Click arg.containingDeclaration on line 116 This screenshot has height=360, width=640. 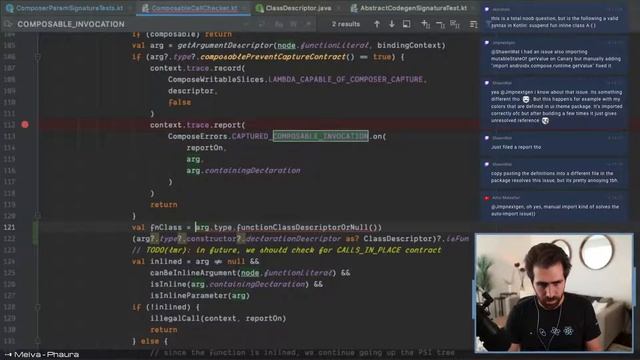click(243, 170)
